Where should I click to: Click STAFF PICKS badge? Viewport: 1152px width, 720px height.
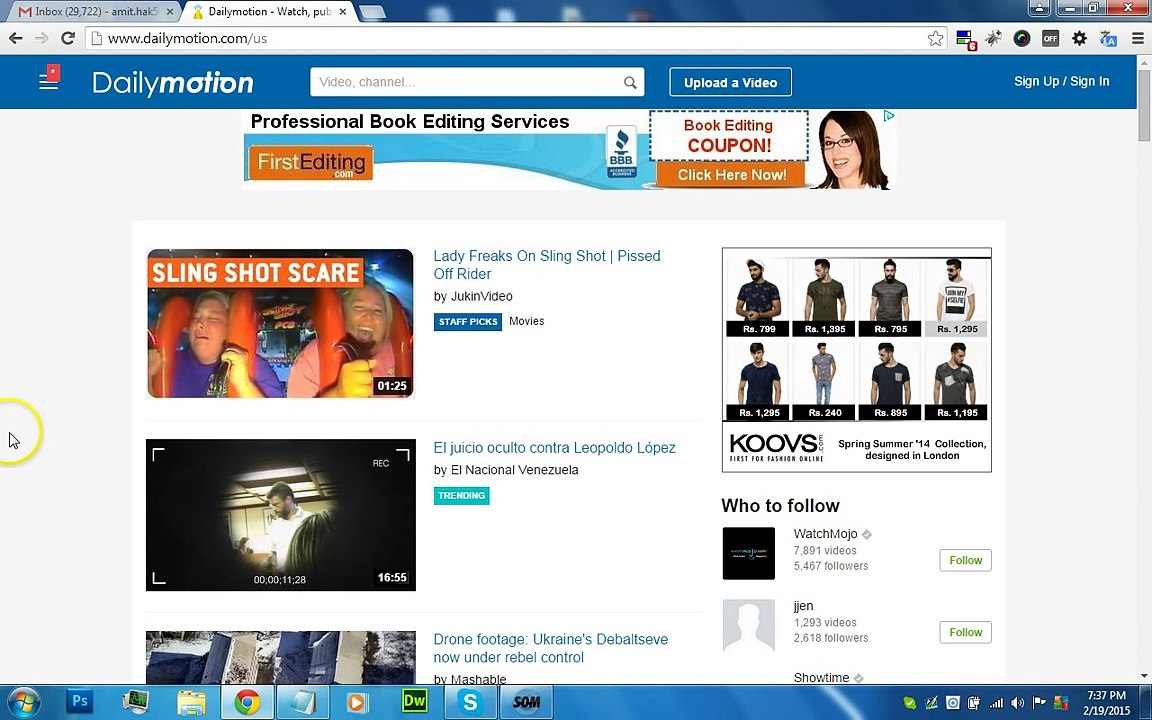(x=467, y=322)
